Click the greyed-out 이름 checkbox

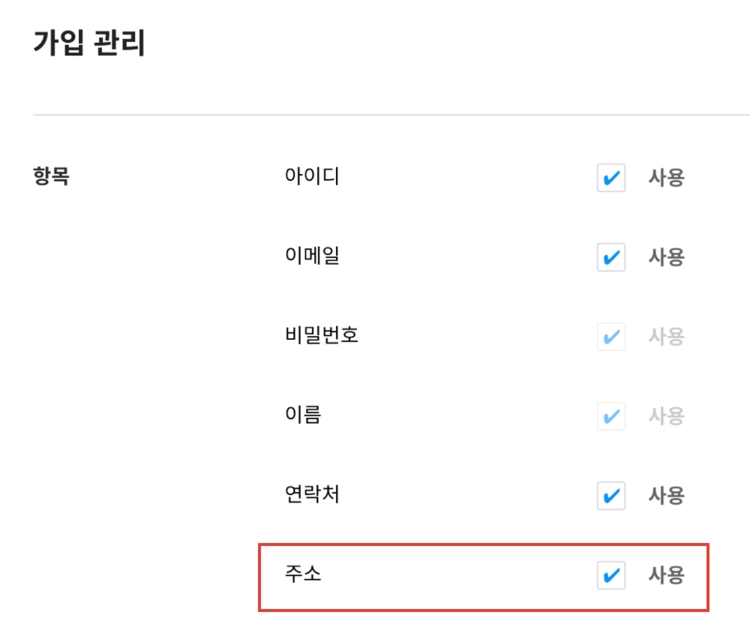click(611, 416)
